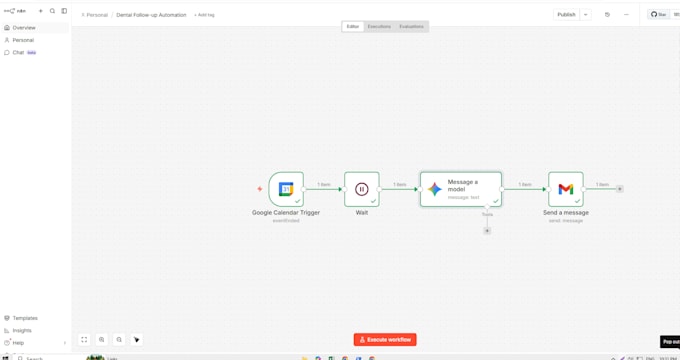The image size is (680, 360).
Task: Click Execute workflow button
Action: coord(385,340)
